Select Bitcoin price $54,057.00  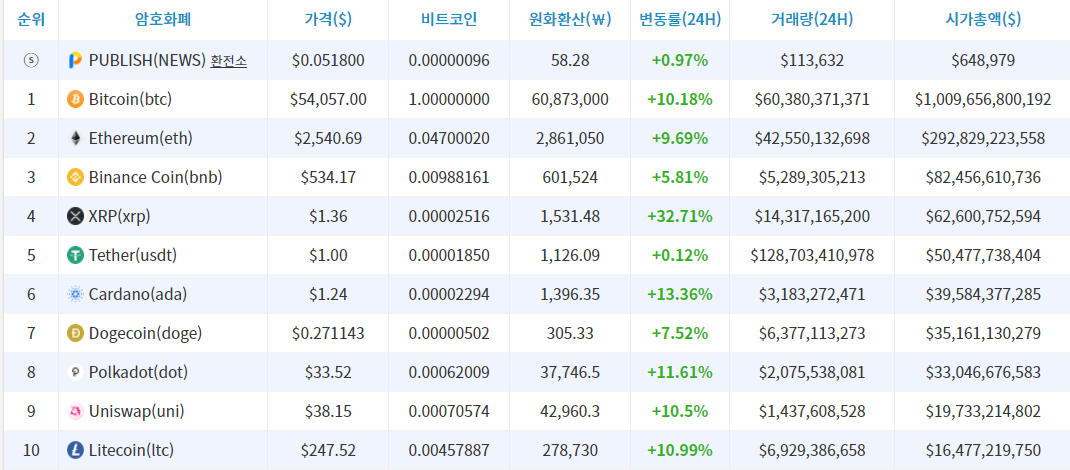point(328,100)
